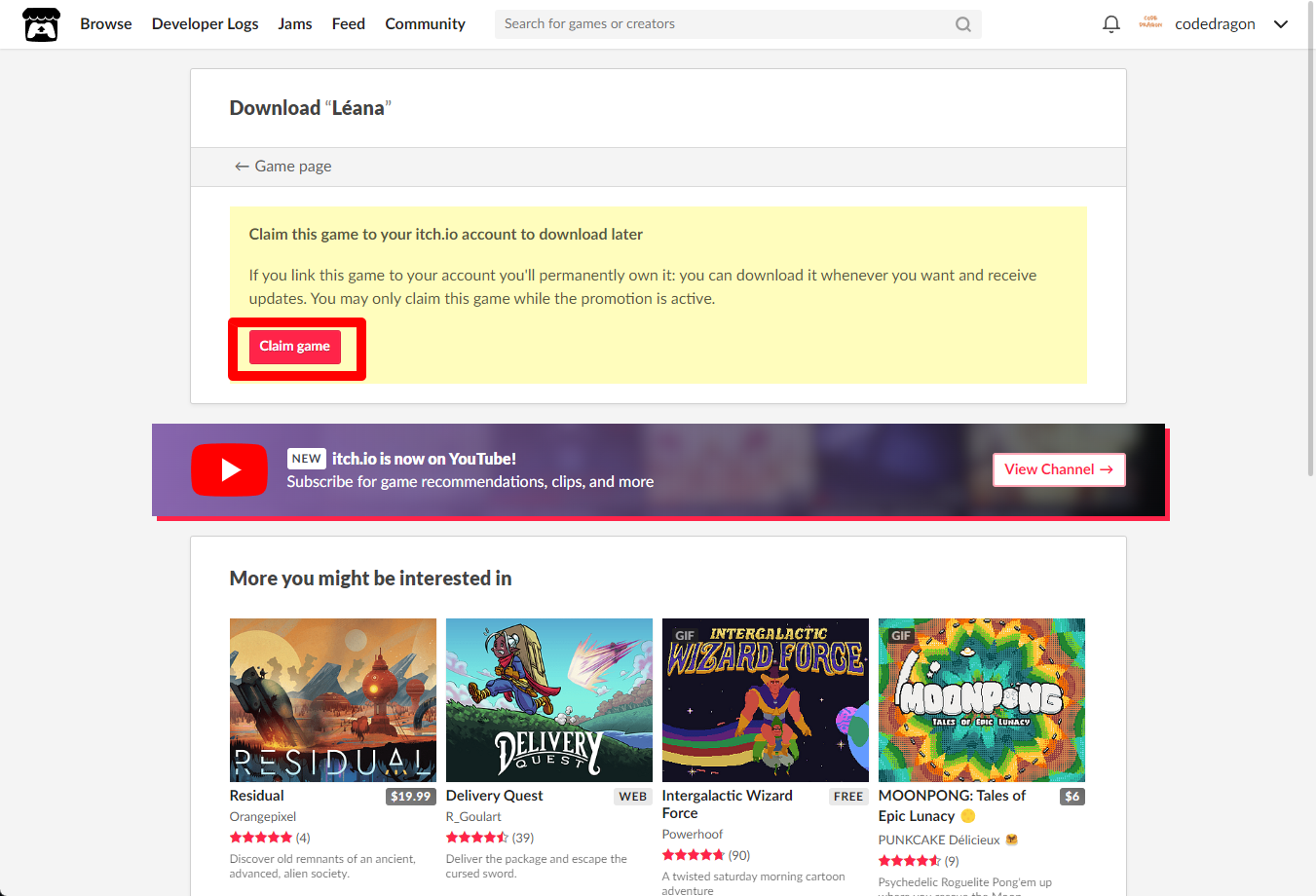The image size is (1316, 896).
Task: Click the Claim game button
Action: pos(295,347)
